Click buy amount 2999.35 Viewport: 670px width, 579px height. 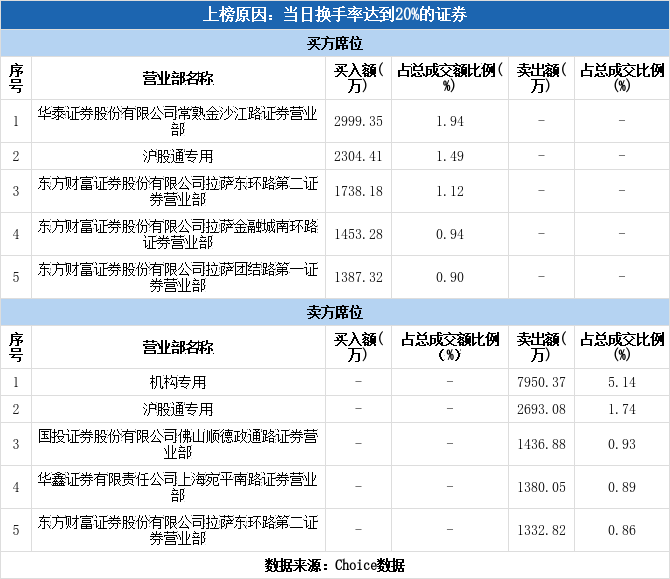(358, 121)
